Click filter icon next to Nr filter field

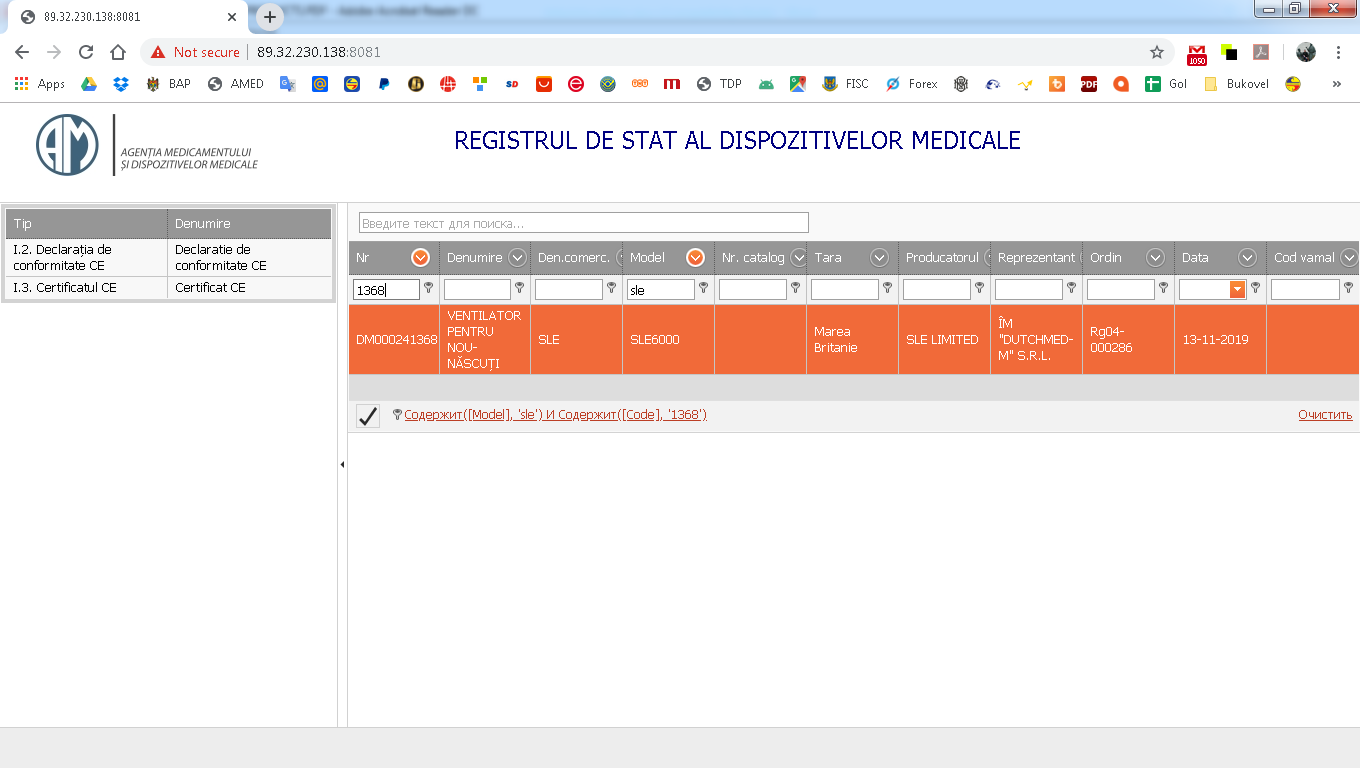429,288
